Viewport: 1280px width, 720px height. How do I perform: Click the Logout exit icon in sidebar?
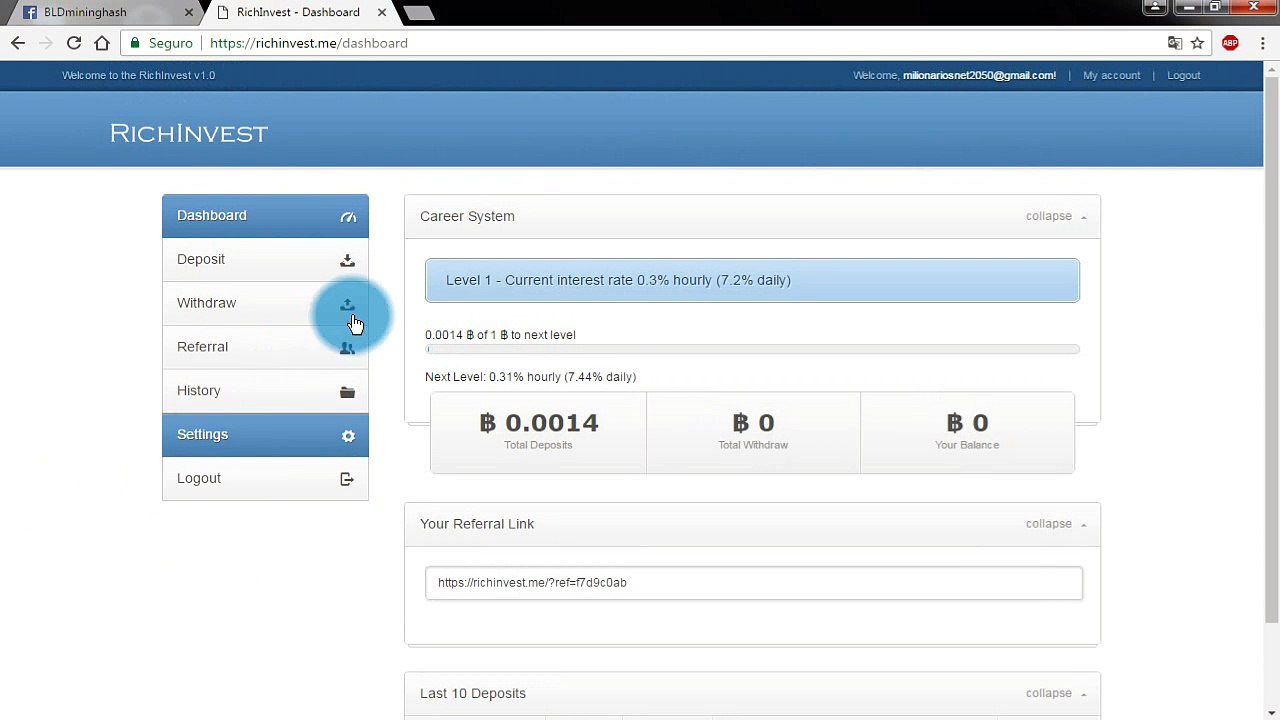[347, 479]
